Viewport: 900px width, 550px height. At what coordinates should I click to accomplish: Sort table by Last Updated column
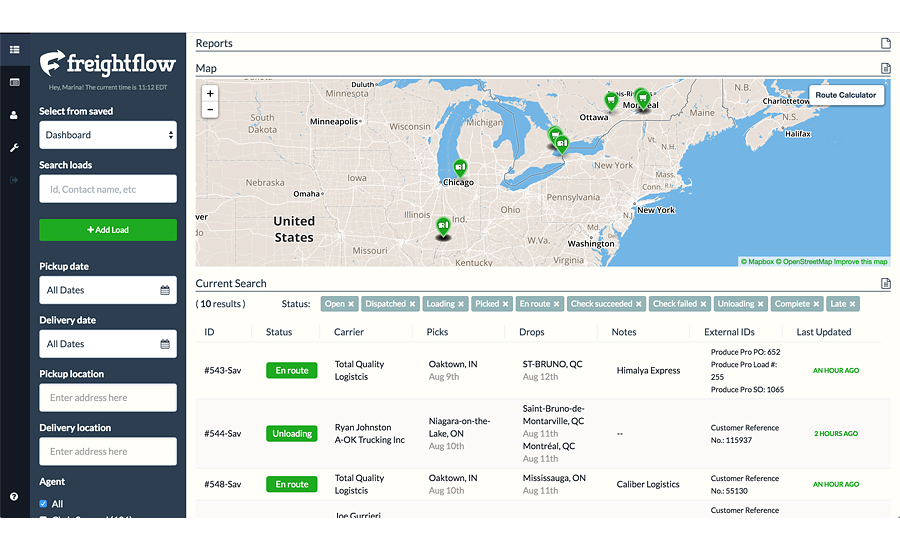pos(823,332)
